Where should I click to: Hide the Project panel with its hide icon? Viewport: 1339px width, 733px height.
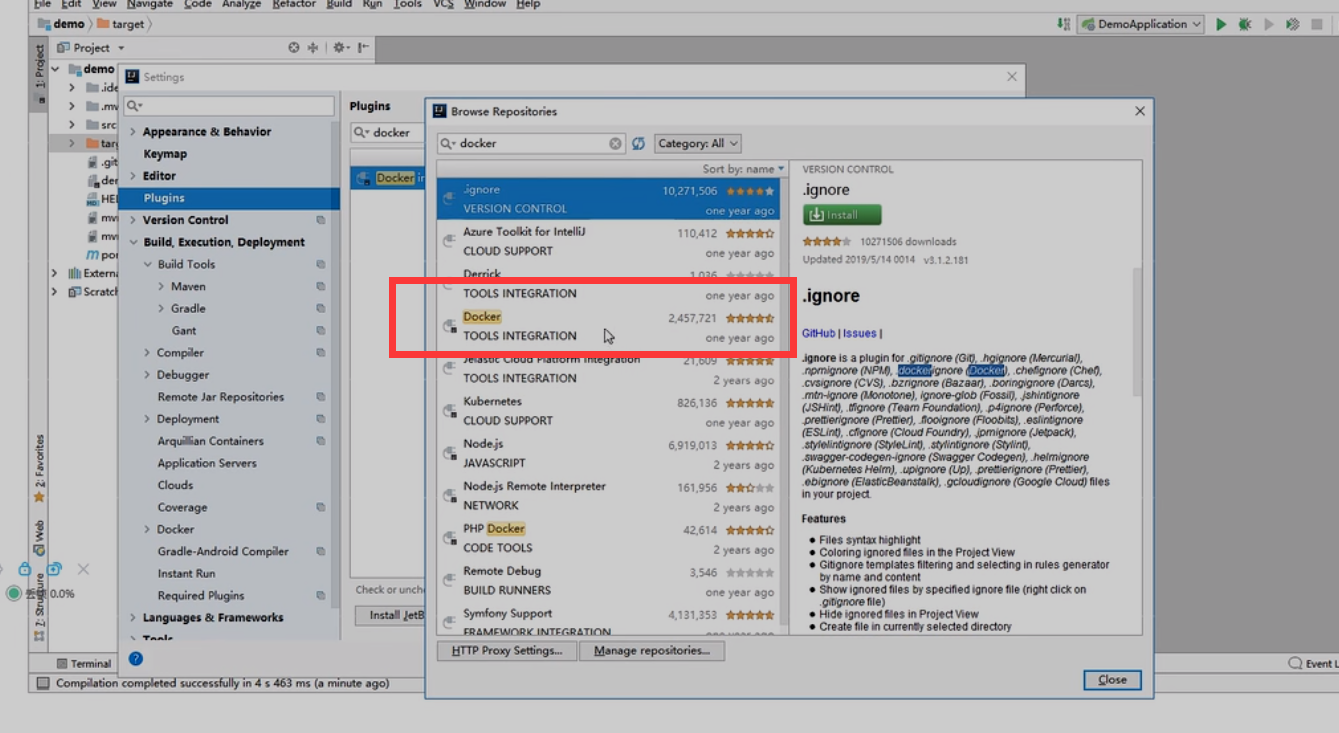pyautogui.click(x=363, y=47)
